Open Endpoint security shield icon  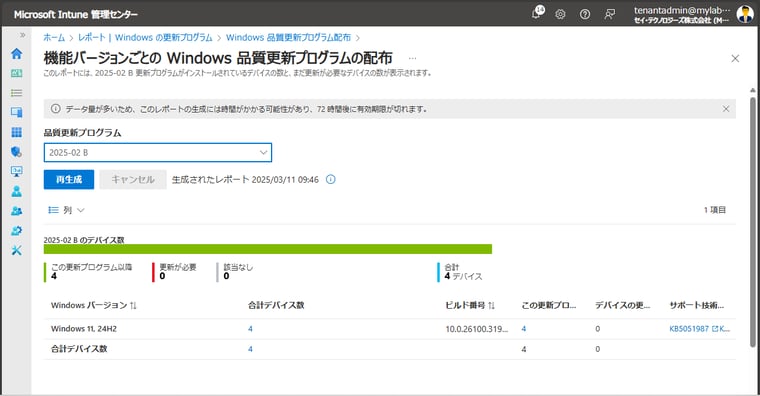pyautogui.click(x=16, y=152)
